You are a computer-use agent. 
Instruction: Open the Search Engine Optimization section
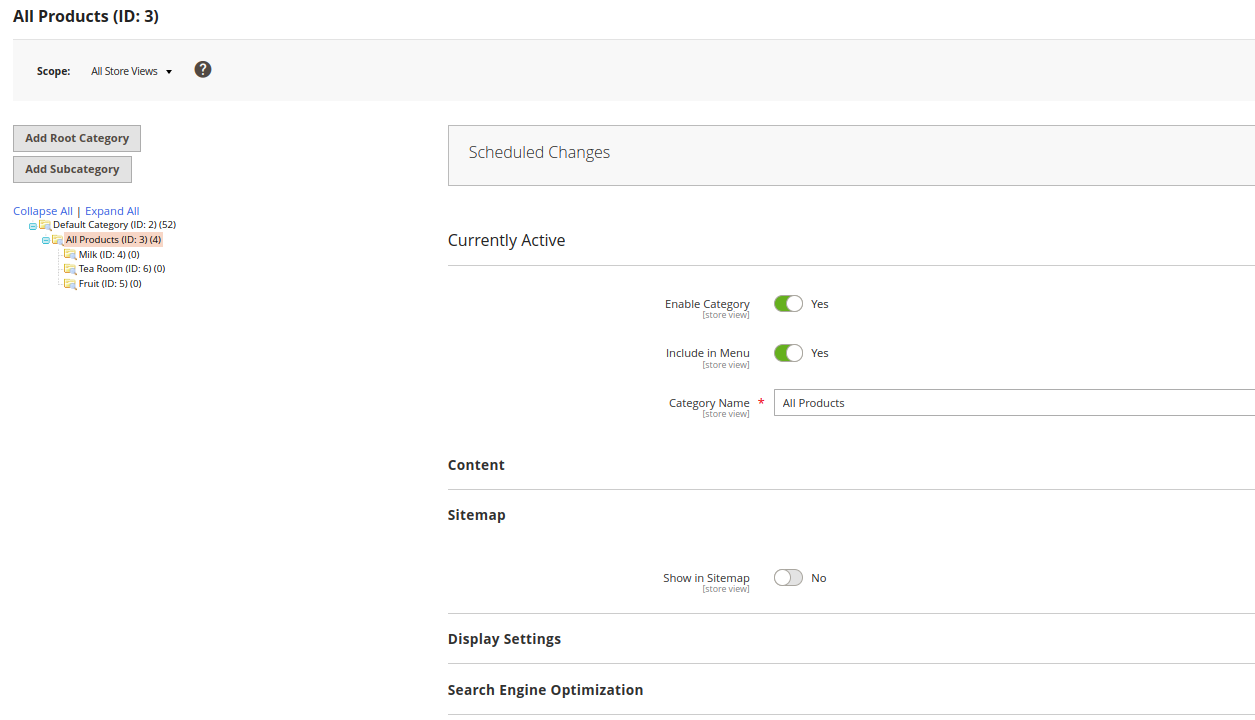[545, 690]
